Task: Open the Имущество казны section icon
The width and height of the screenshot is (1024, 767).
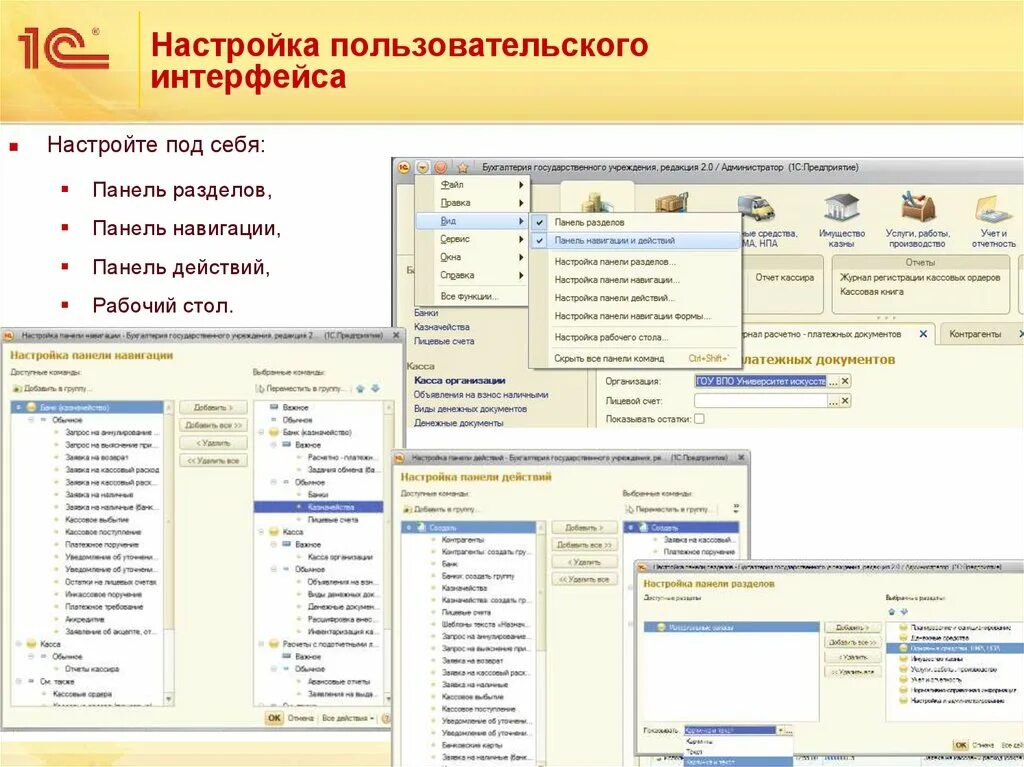Action: click(x=841, y=207)
